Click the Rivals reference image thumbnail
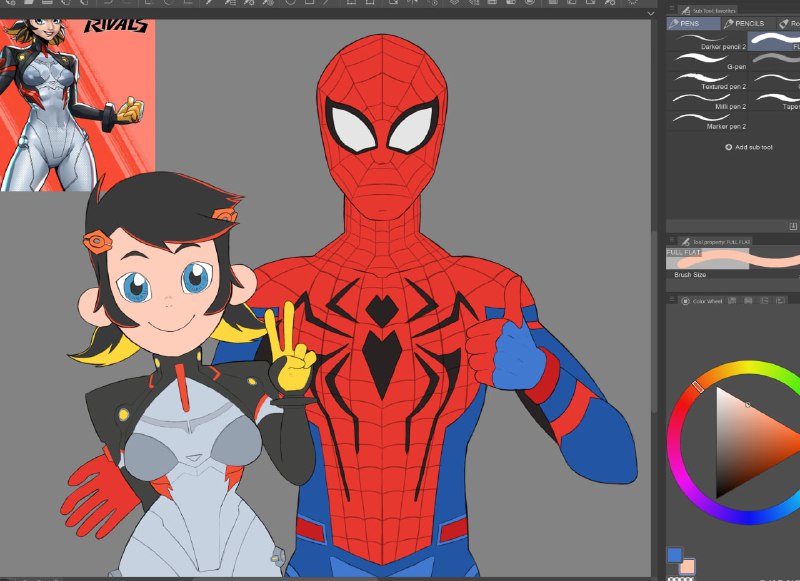The image size is (800, 581). click(x=78, y=105)
